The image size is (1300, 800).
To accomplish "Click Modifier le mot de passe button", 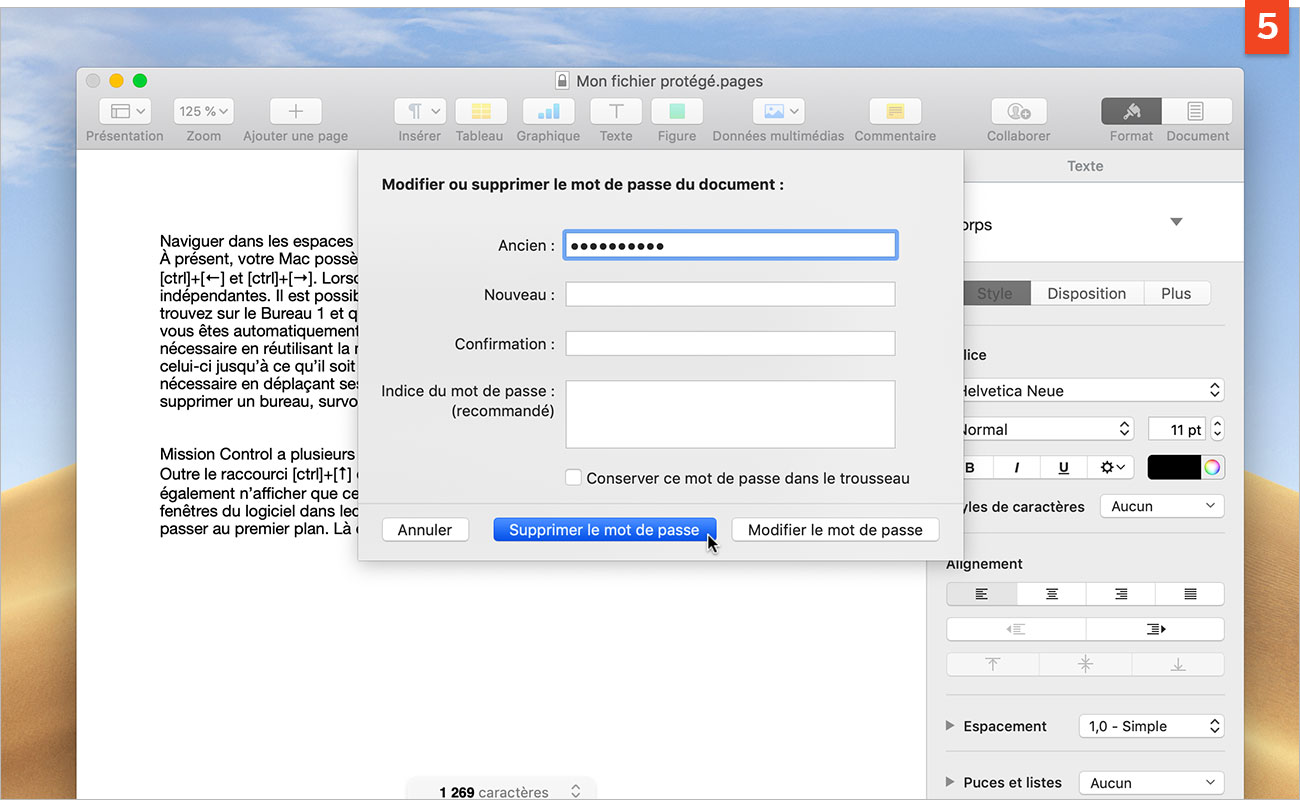I will [835, 530].
